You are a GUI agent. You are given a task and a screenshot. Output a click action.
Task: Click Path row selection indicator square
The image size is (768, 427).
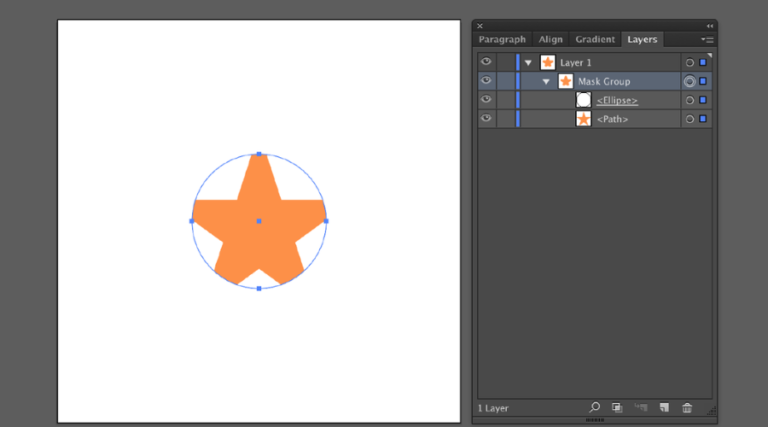click(703, 119)
